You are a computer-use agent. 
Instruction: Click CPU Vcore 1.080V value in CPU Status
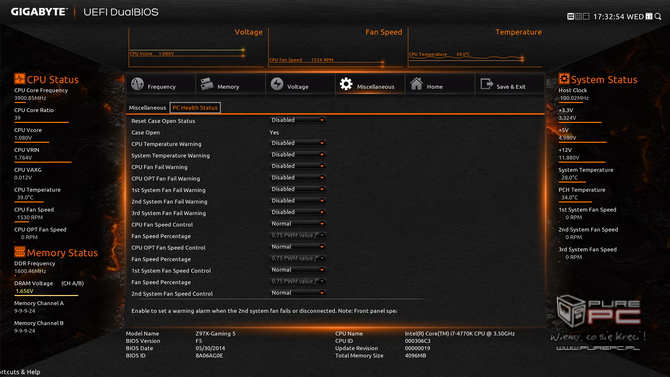pos(23,138)
